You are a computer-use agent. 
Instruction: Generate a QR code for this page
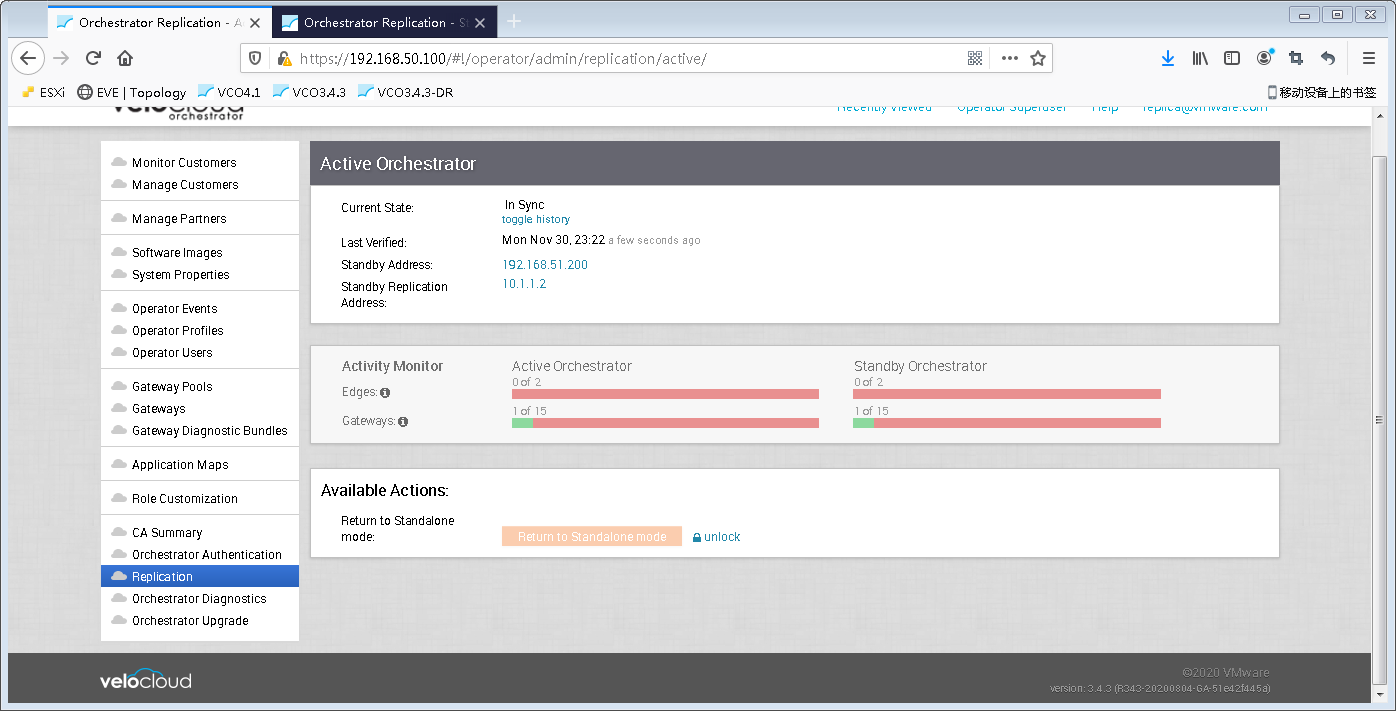tap(975, 58)
